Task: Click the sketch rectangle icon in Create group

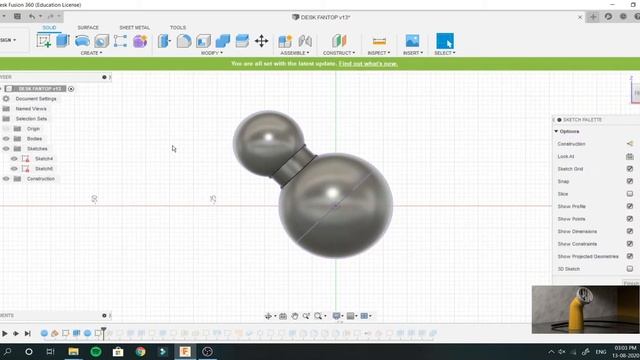Action: [120, 41]
